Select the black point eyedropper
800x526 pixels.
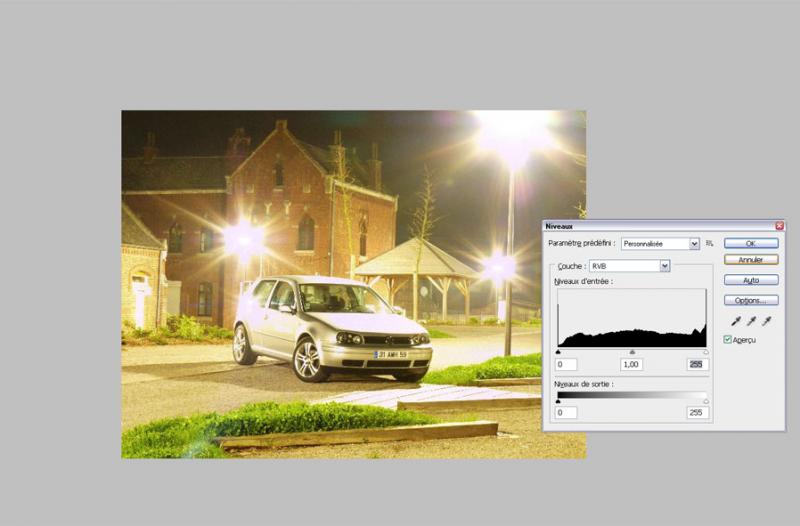pos(736,321)
